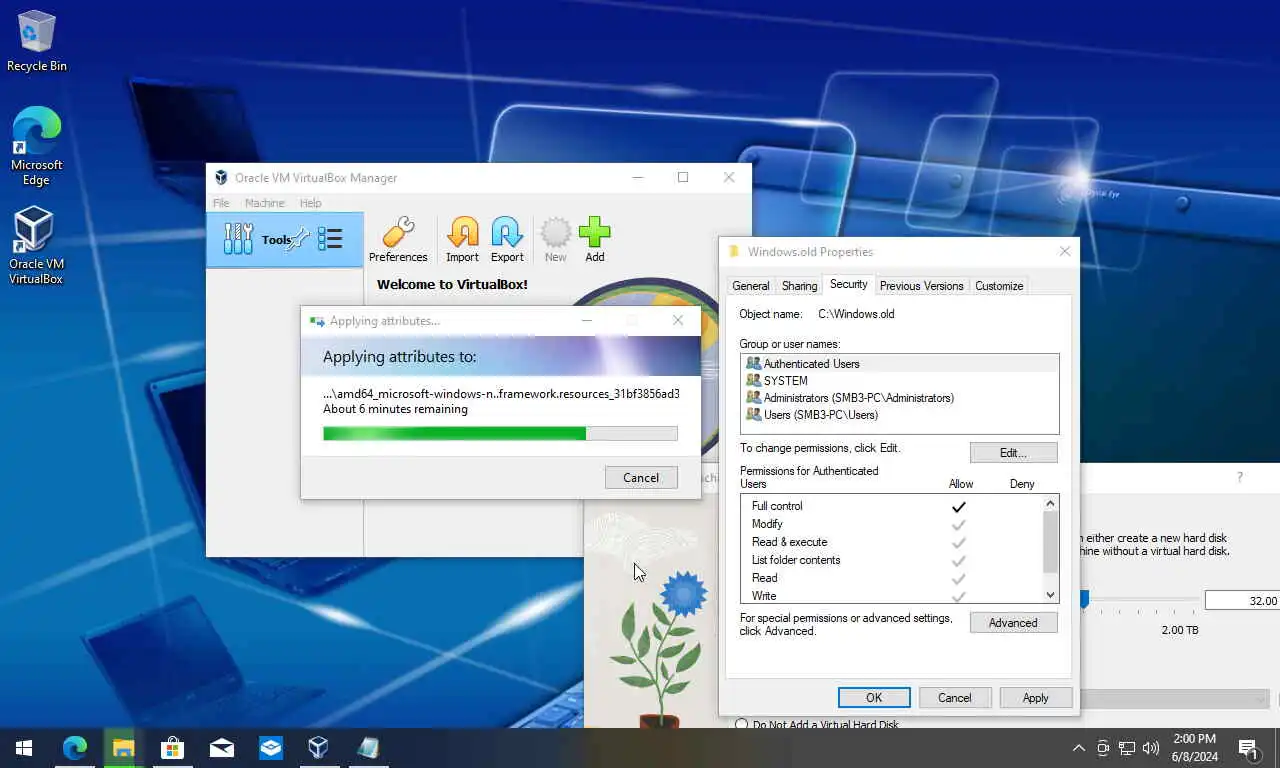1280x768 pixels.
Task: Click the taskbar clock showing 2:00 PM
Action: pyautogui.click(x=1194, y=748)
